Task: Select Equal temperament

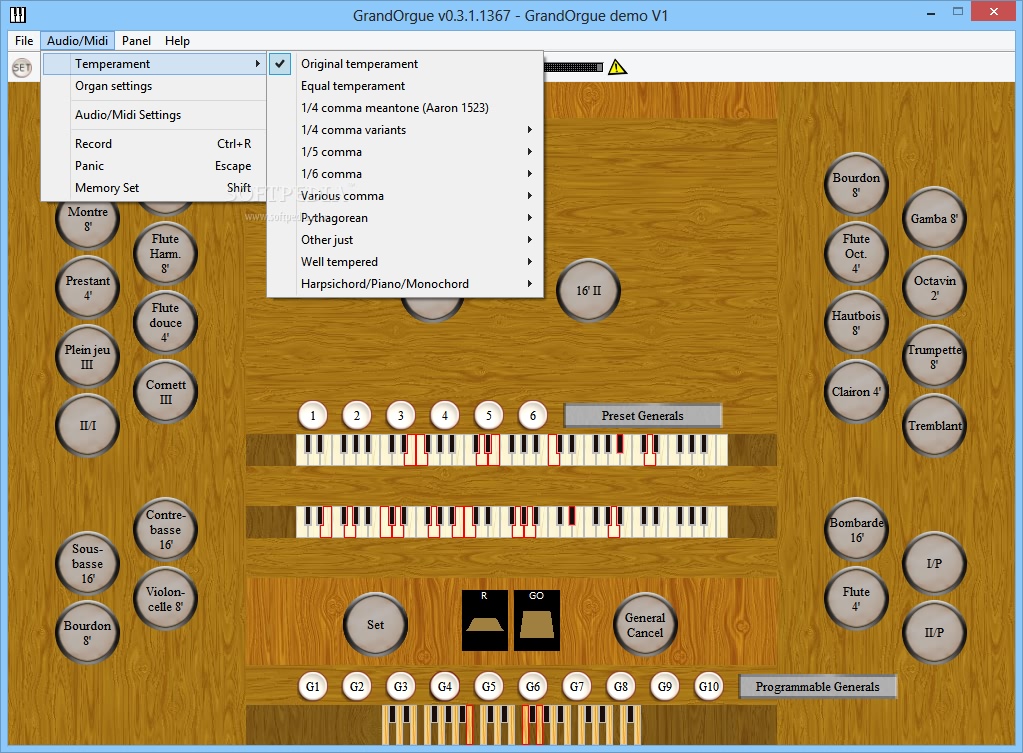Action: click(x=405, y=86)
